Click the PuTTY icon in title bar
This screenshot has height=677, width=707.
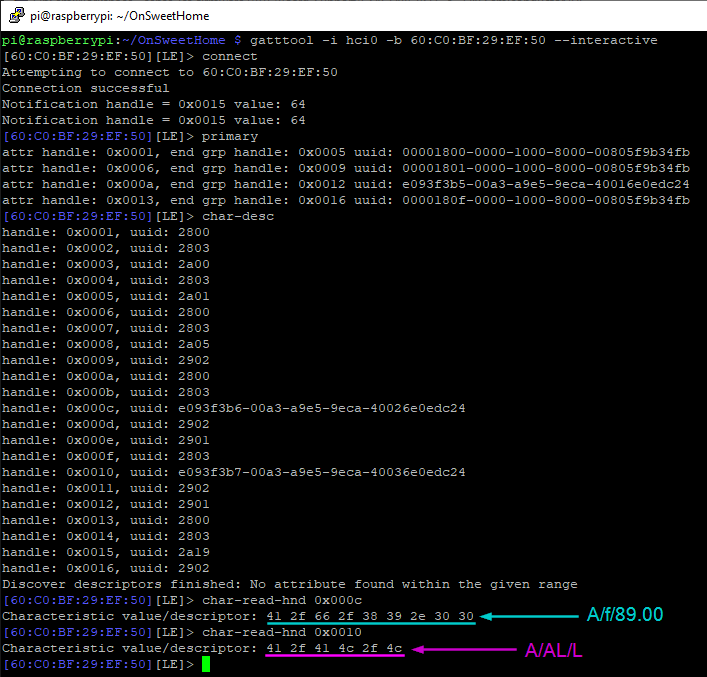pyautogui.click(x=17, y=15)
